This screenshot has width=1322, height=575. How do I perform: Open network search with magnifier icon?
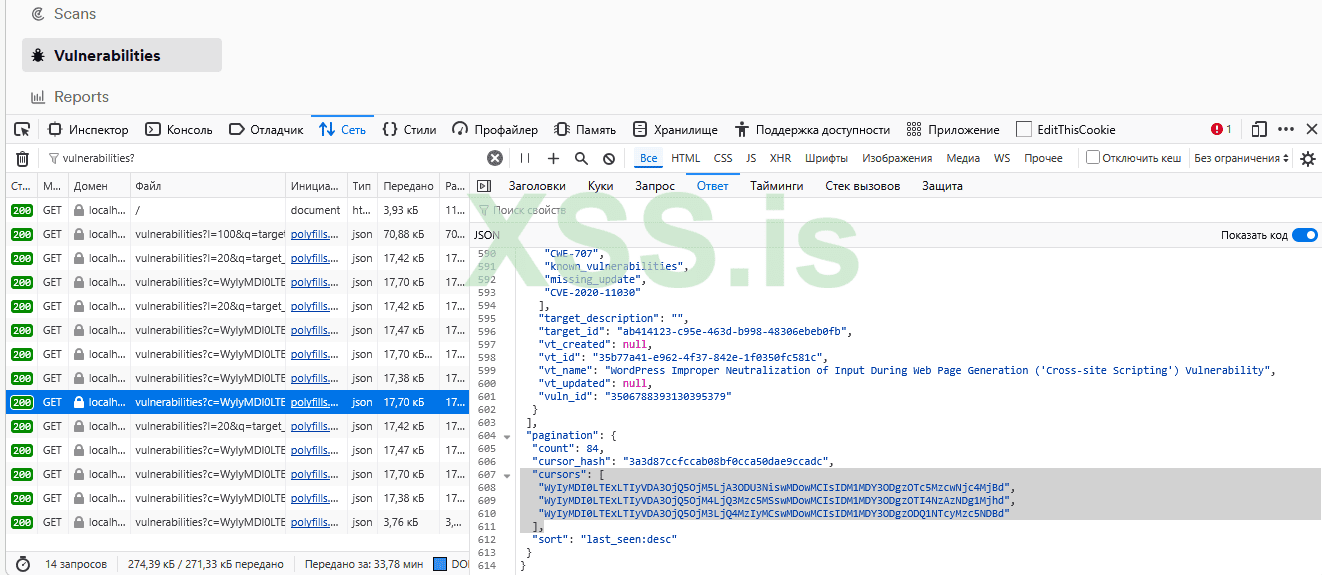(x=581, y=158)
